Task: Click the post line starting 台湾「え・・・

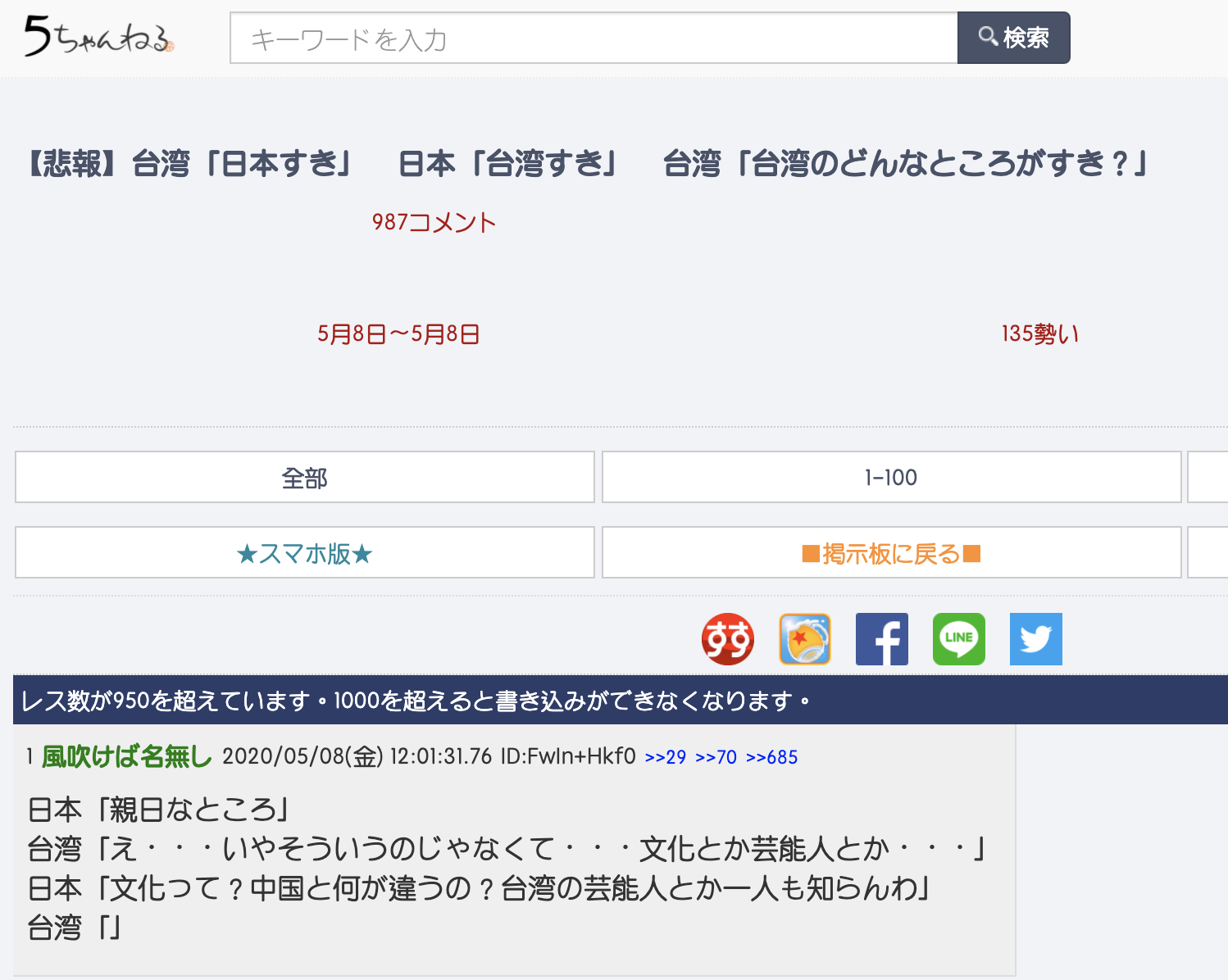Action: click(507, 849)
